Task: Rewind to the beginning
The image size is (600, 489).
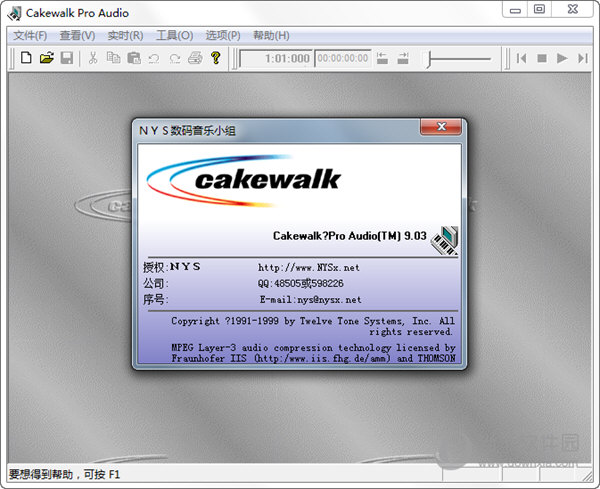Action: (x=521, y=58)
